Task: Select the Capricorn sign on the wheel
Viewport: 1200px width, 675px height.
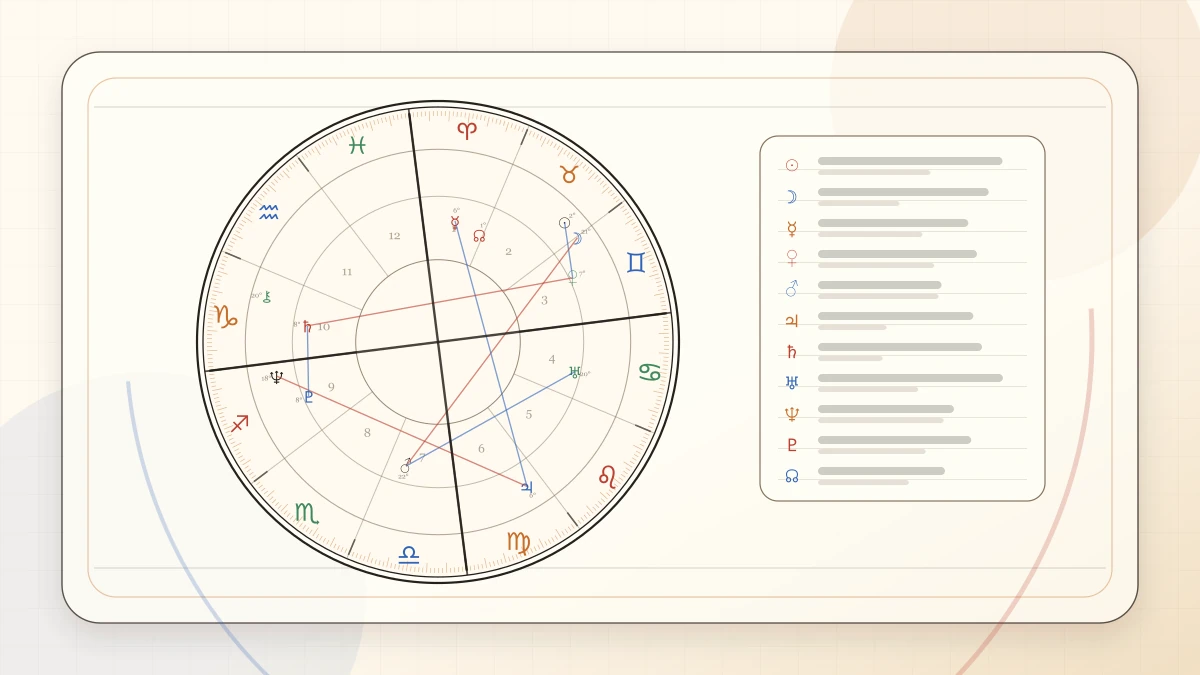Action: [226, 317]
